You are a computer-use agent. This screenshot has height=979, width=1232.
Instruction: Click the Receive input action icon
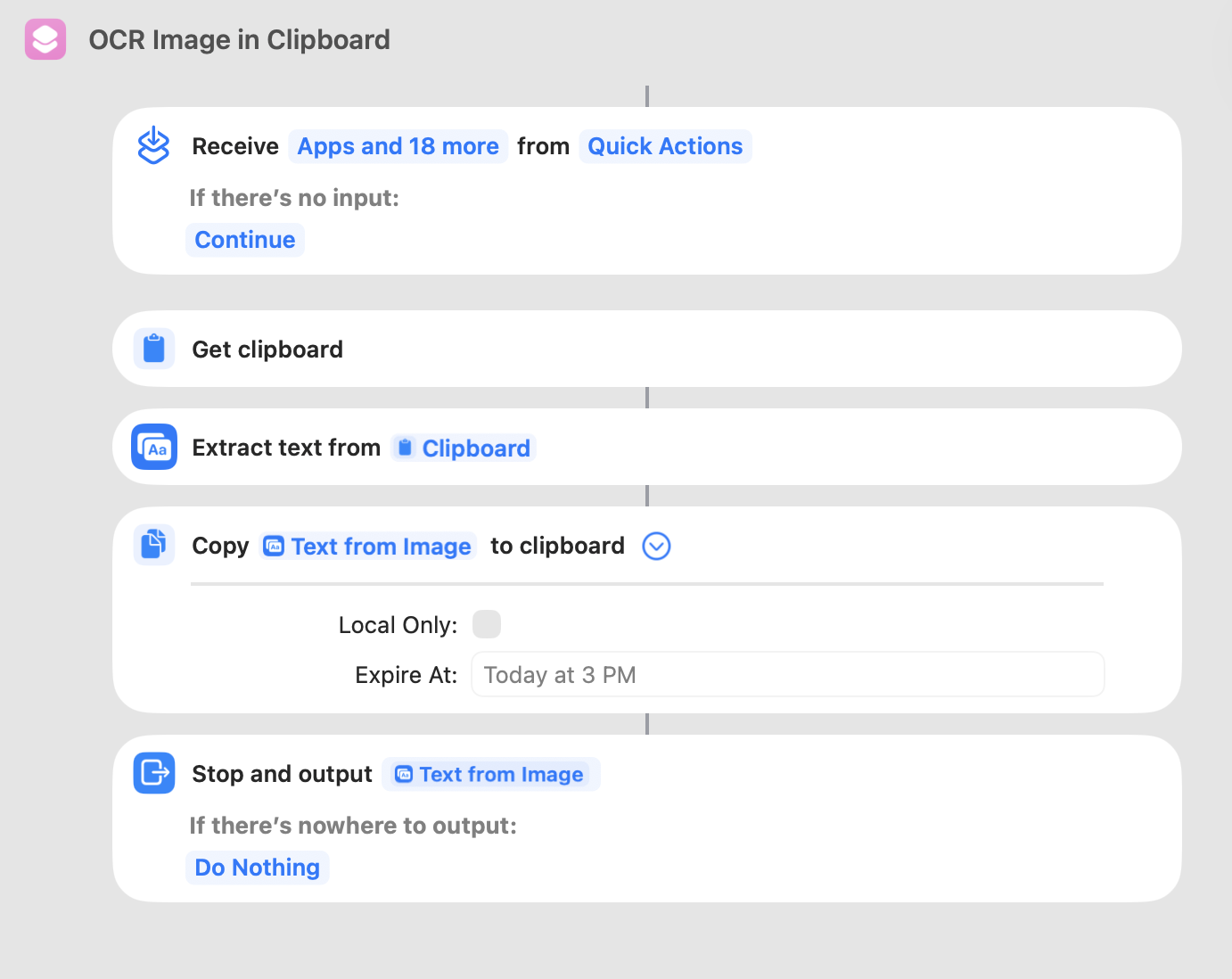pos(153,145)
